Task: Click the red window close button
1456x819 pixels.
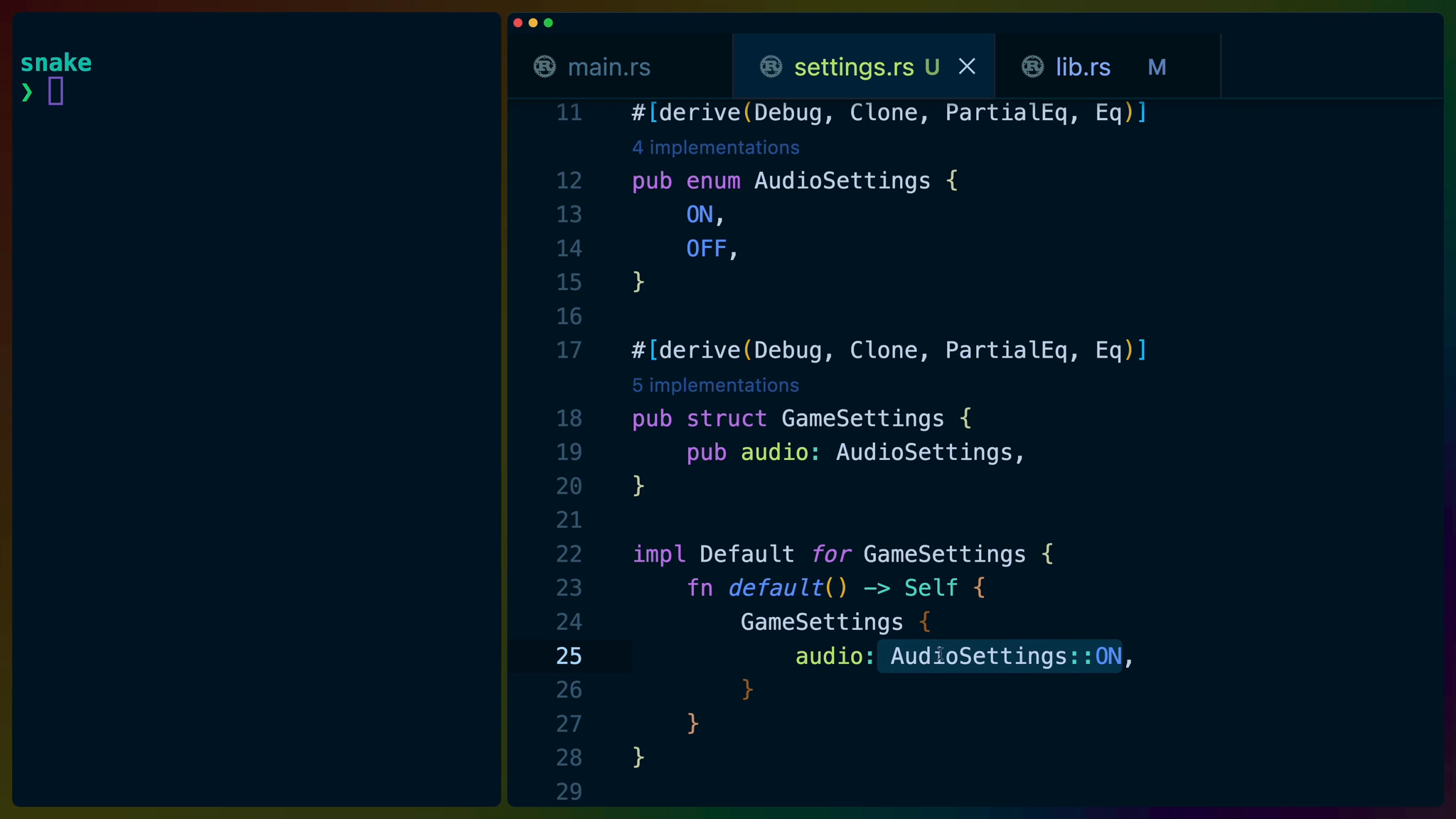Action: pyautogui.click(x=518, y=23)
